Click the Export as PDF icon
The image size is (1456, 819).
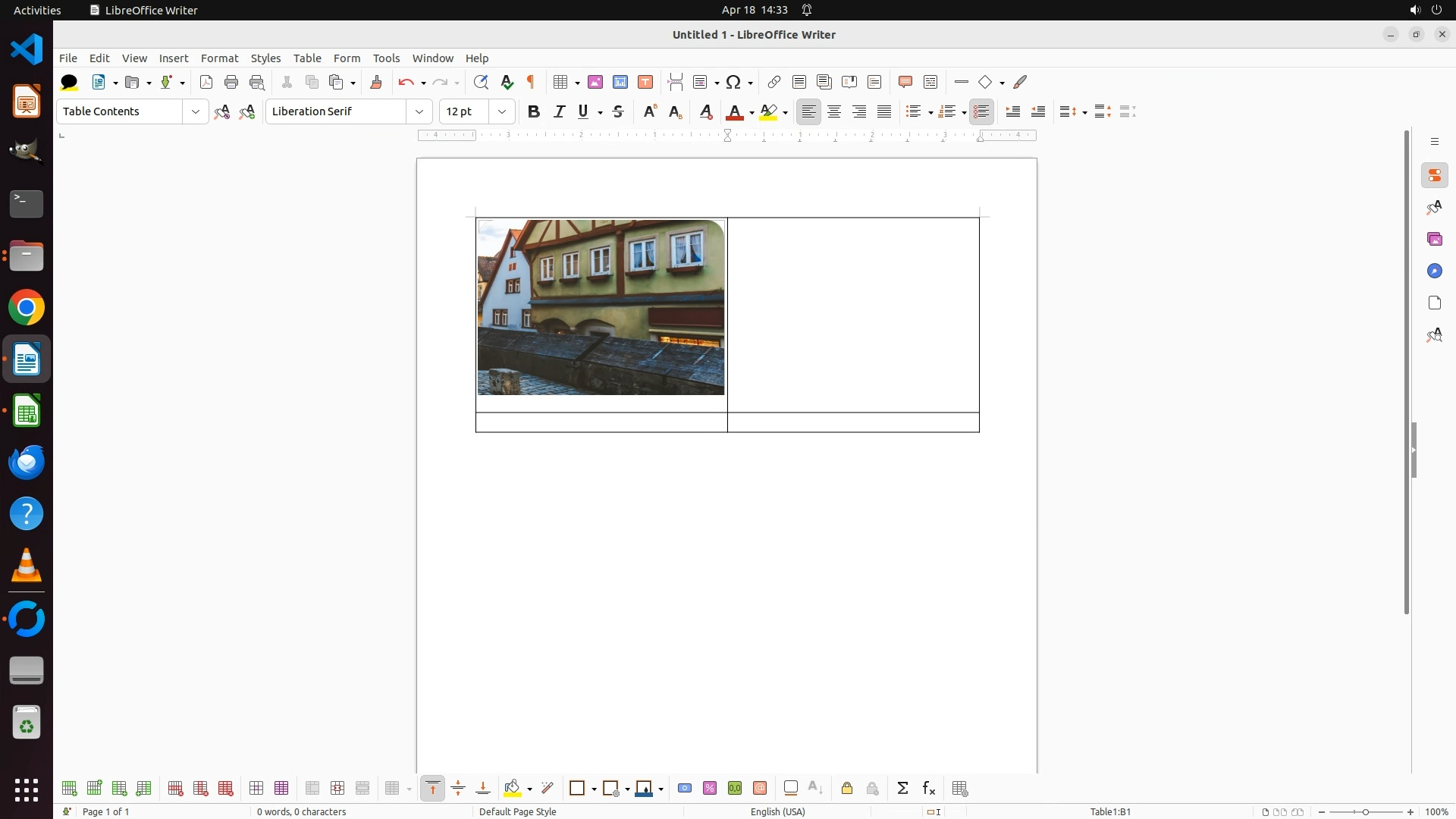click(206, 82)
